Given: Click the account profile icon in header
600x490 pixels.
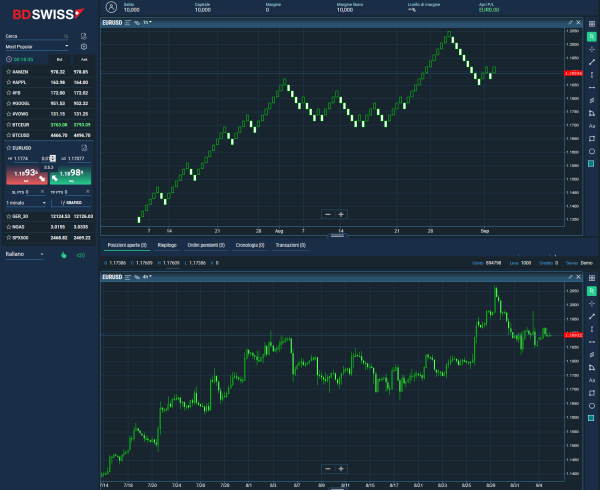Looking at the screenshot, I should [111, 8].
